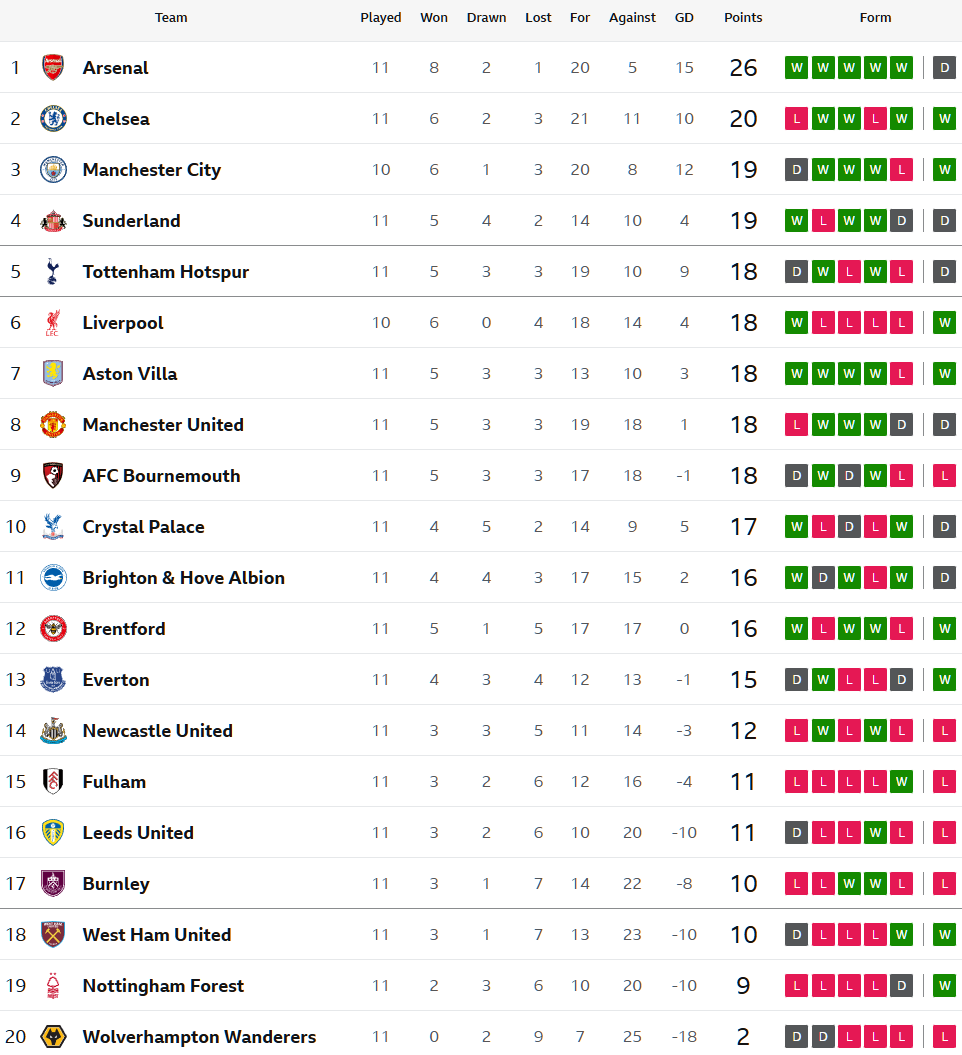Click the Manchester United badge icon
The width and height of the screenshot is (962, 1055).
click(53, 425)
